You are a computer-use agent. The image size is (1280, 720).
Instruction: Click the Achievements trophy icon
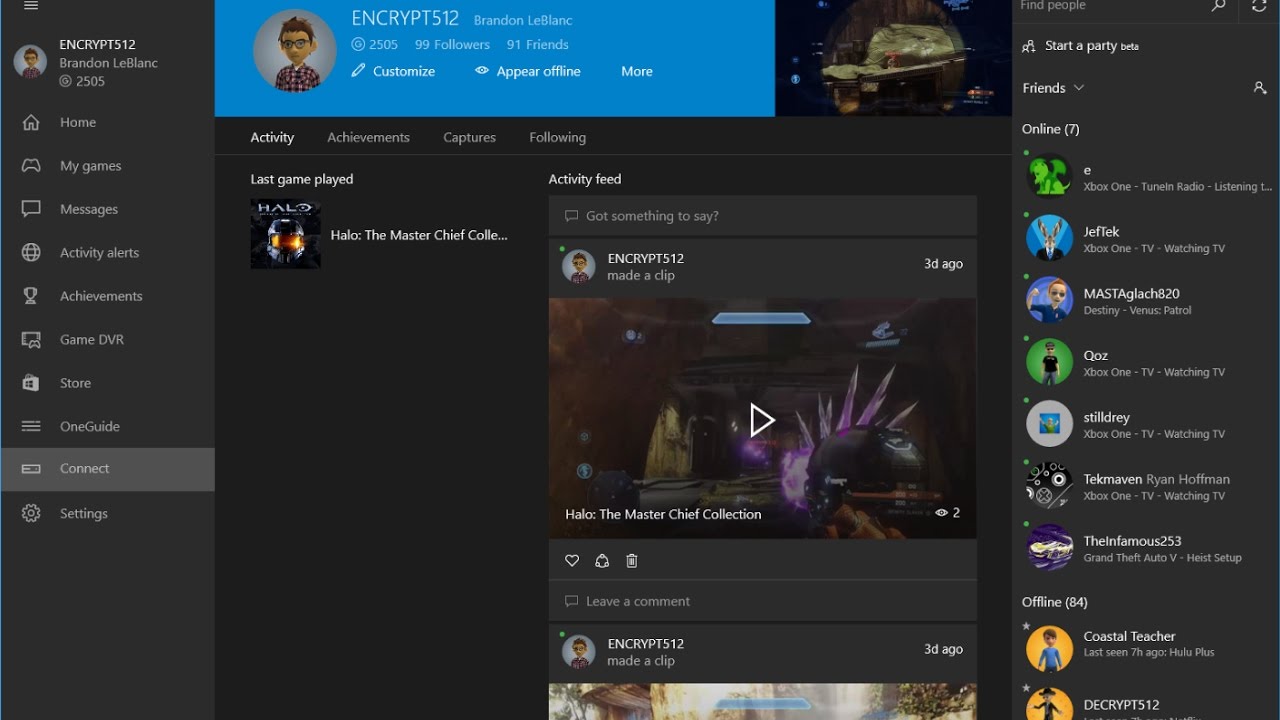tap(31, 296)
